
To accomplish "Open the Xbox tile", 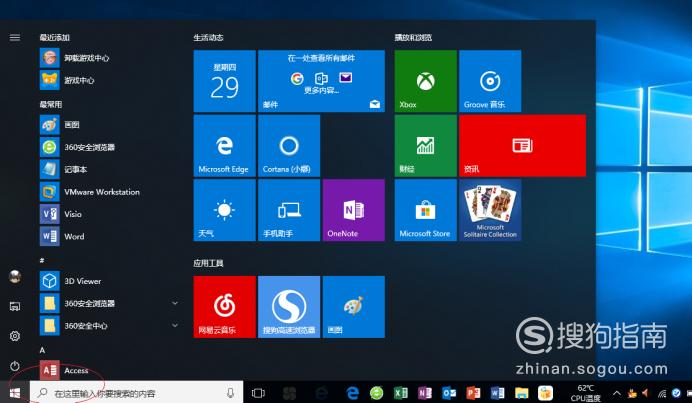I will (x=425, y=81).
